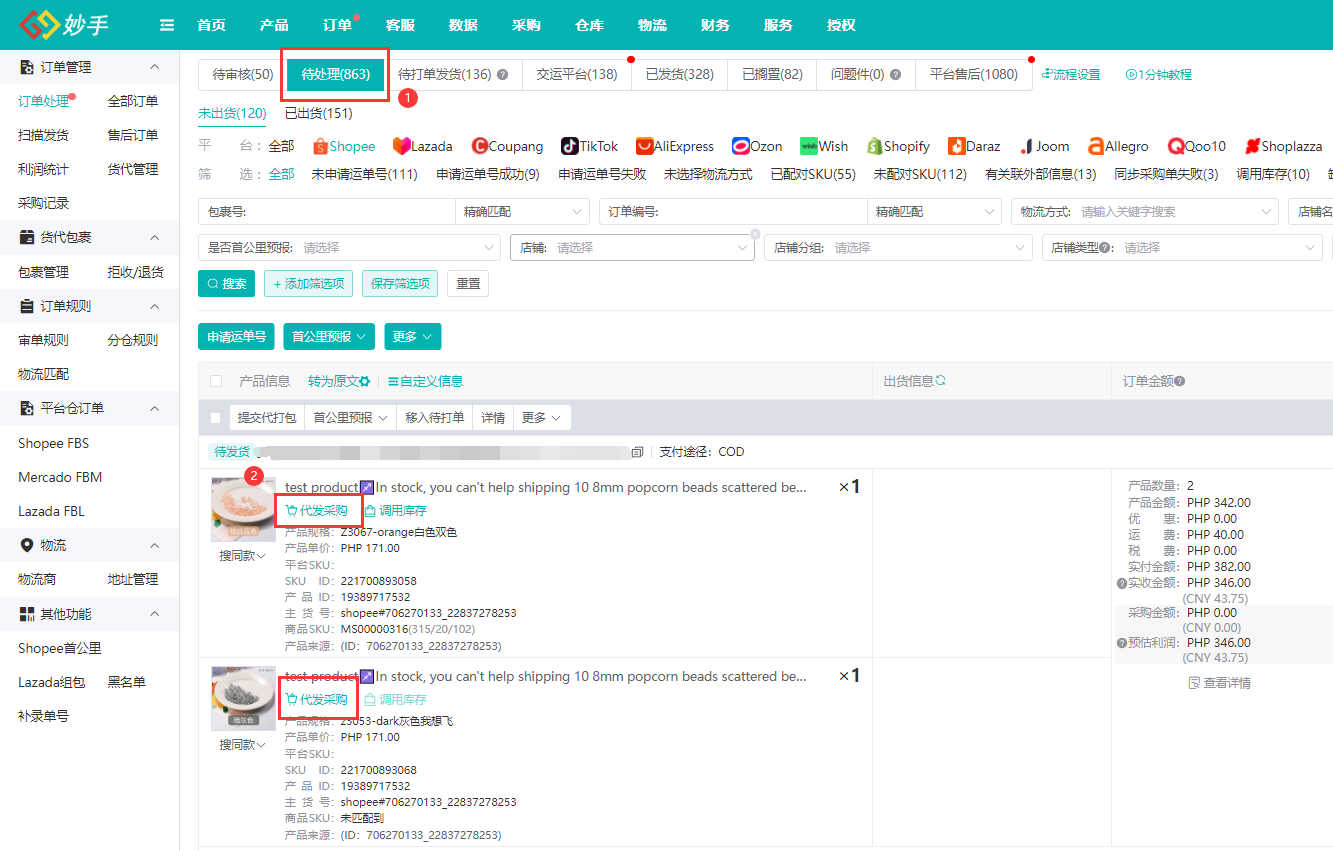Open the hamburger menu beside 妙手 logo

[x=166, y=24]
